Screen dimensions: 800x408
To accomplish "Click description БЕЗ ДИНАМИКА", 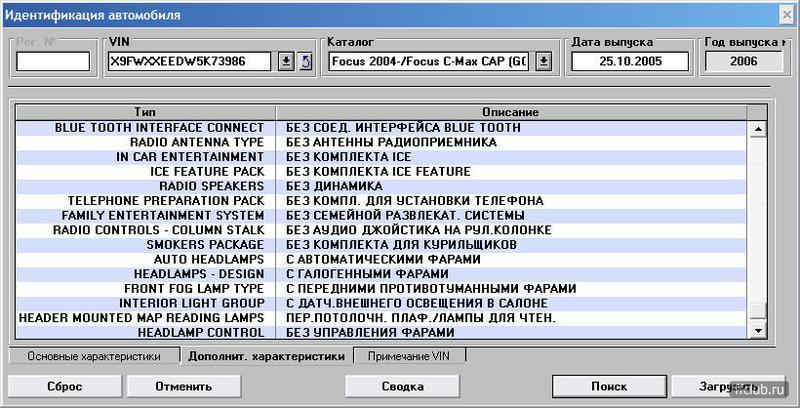I will tap(334, 186).
